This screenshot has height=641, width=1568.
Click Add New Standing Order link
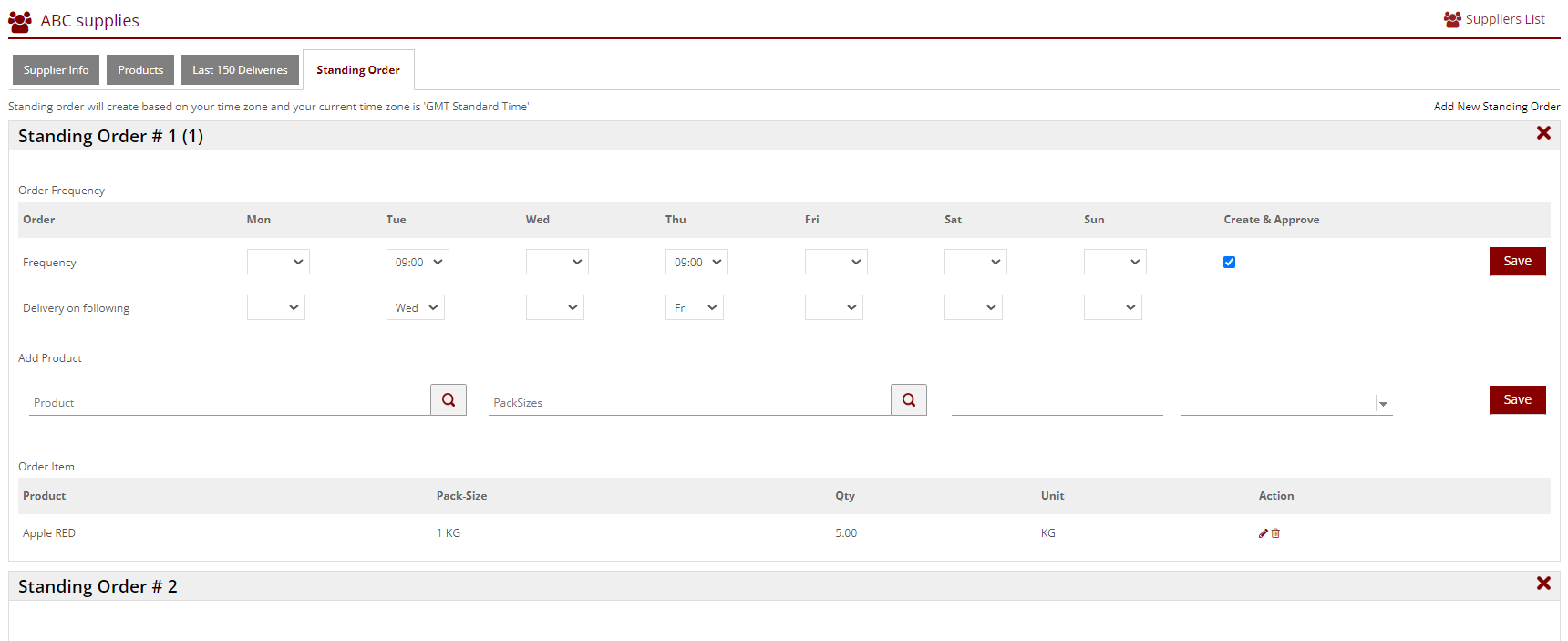[x=1496, y=107]
